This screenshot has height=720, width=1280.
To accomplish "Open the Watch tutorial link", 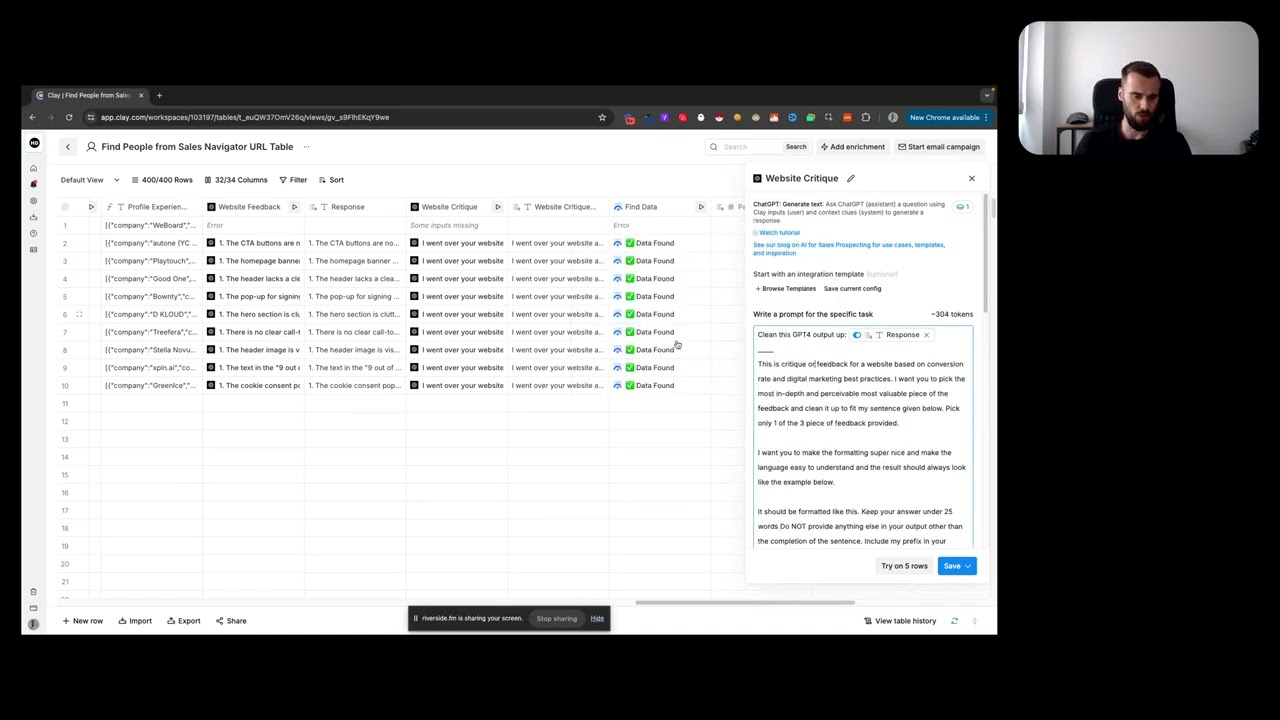I will point(777,233).
